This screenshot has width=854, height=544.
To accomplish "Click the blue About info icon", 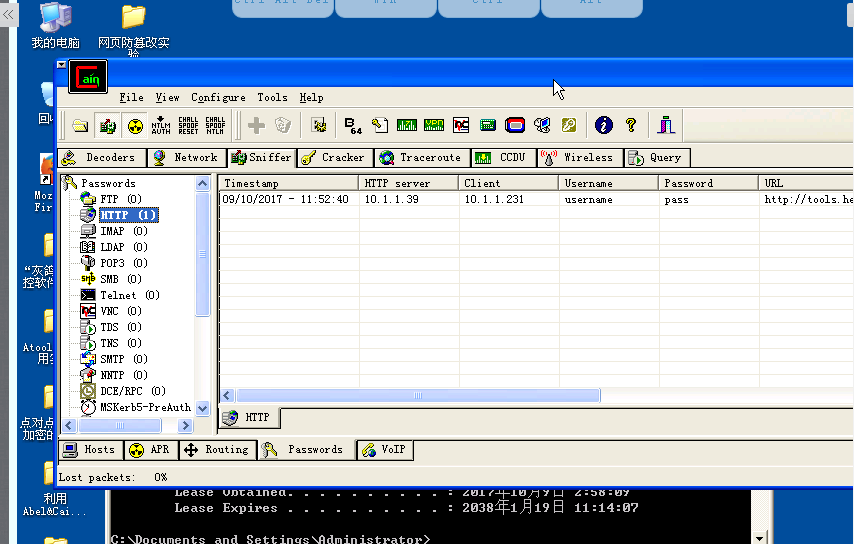I will pyautogui.click(x=603, y=126).
